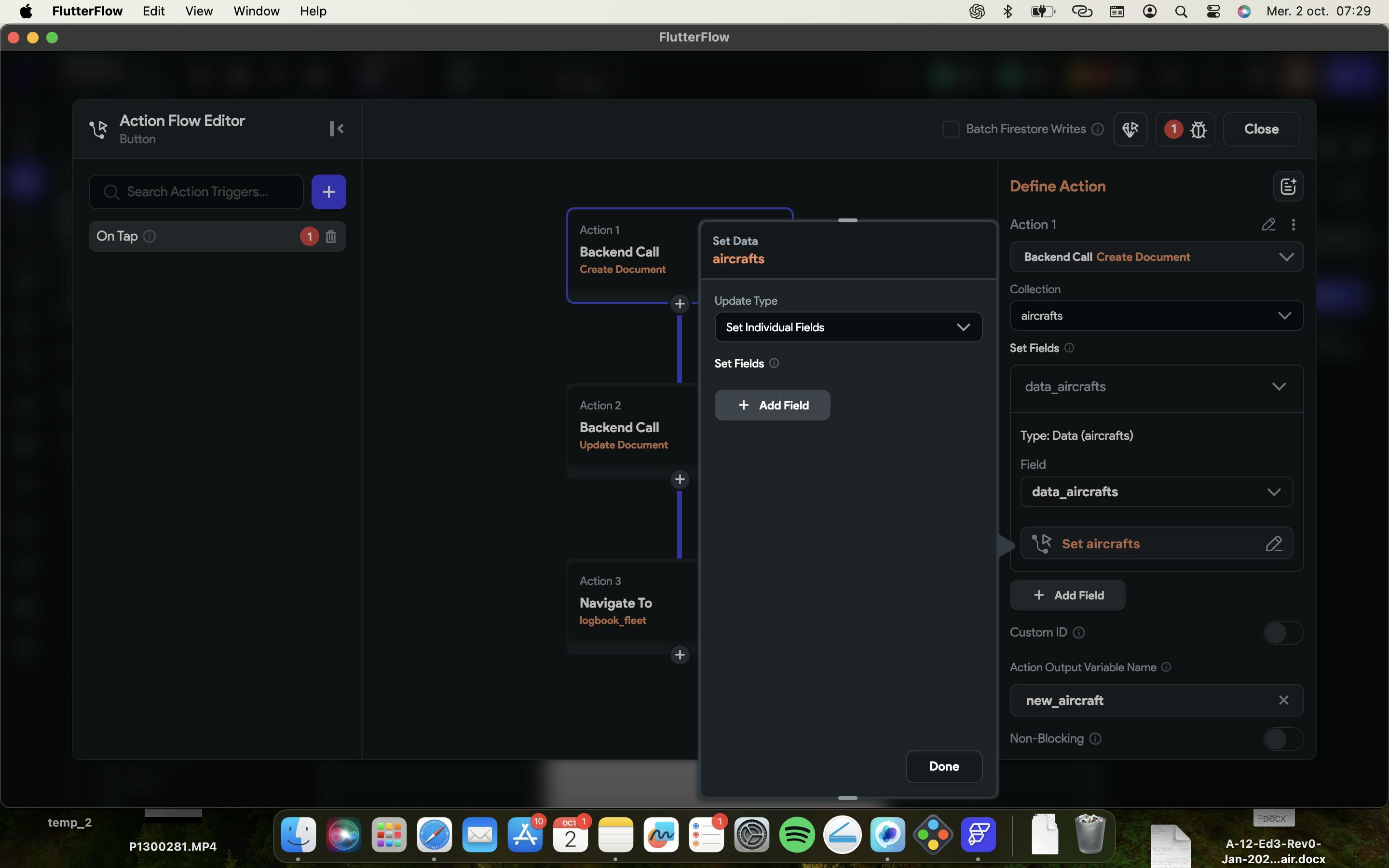Click Done in Set Data panel
This screenshot has width=1389, height=868.
coord(943,766)
